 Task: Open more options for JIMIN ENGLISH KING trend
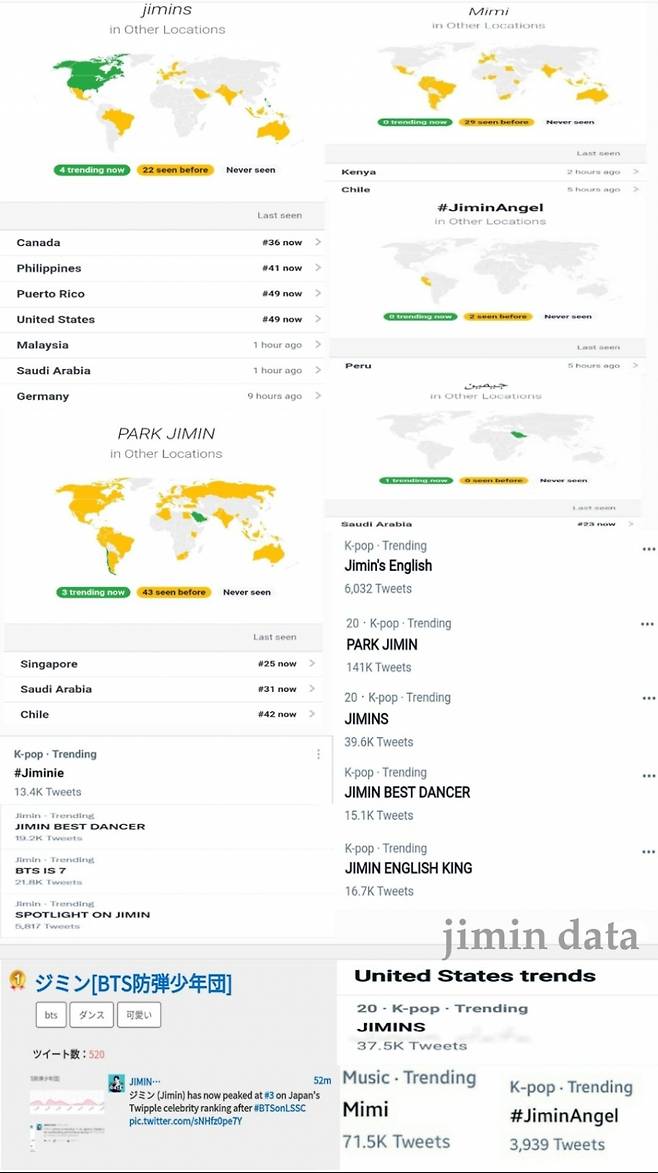[648, 851]
